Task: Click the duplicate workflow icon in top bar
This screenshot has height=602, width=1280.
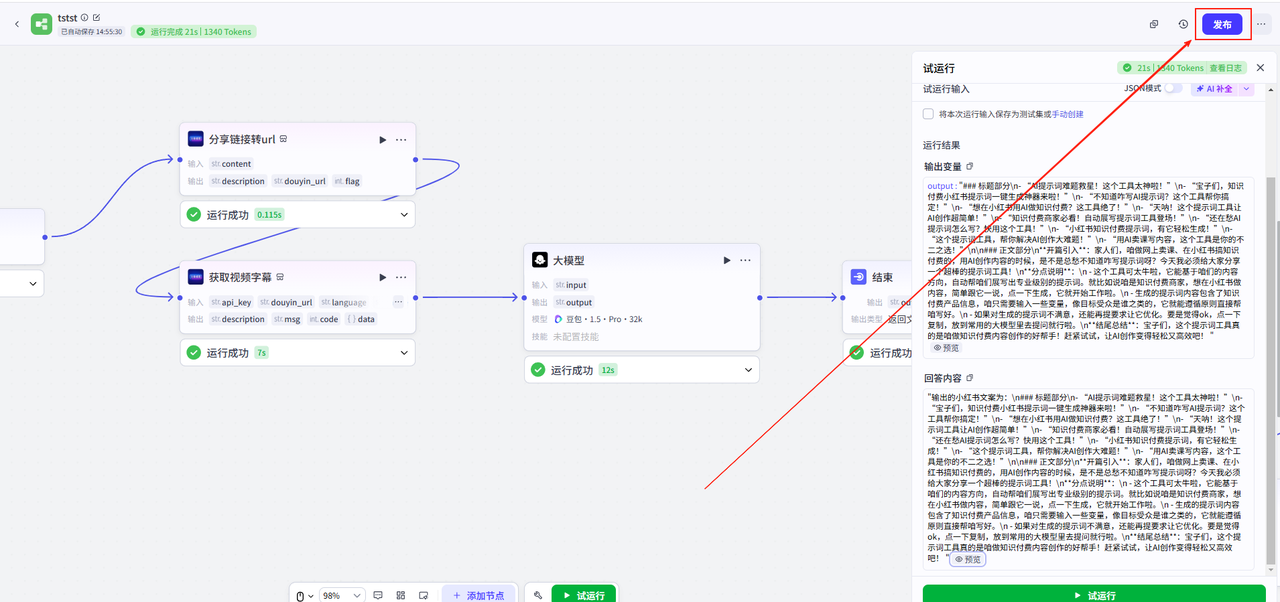Action: (x=1153, y=24)
